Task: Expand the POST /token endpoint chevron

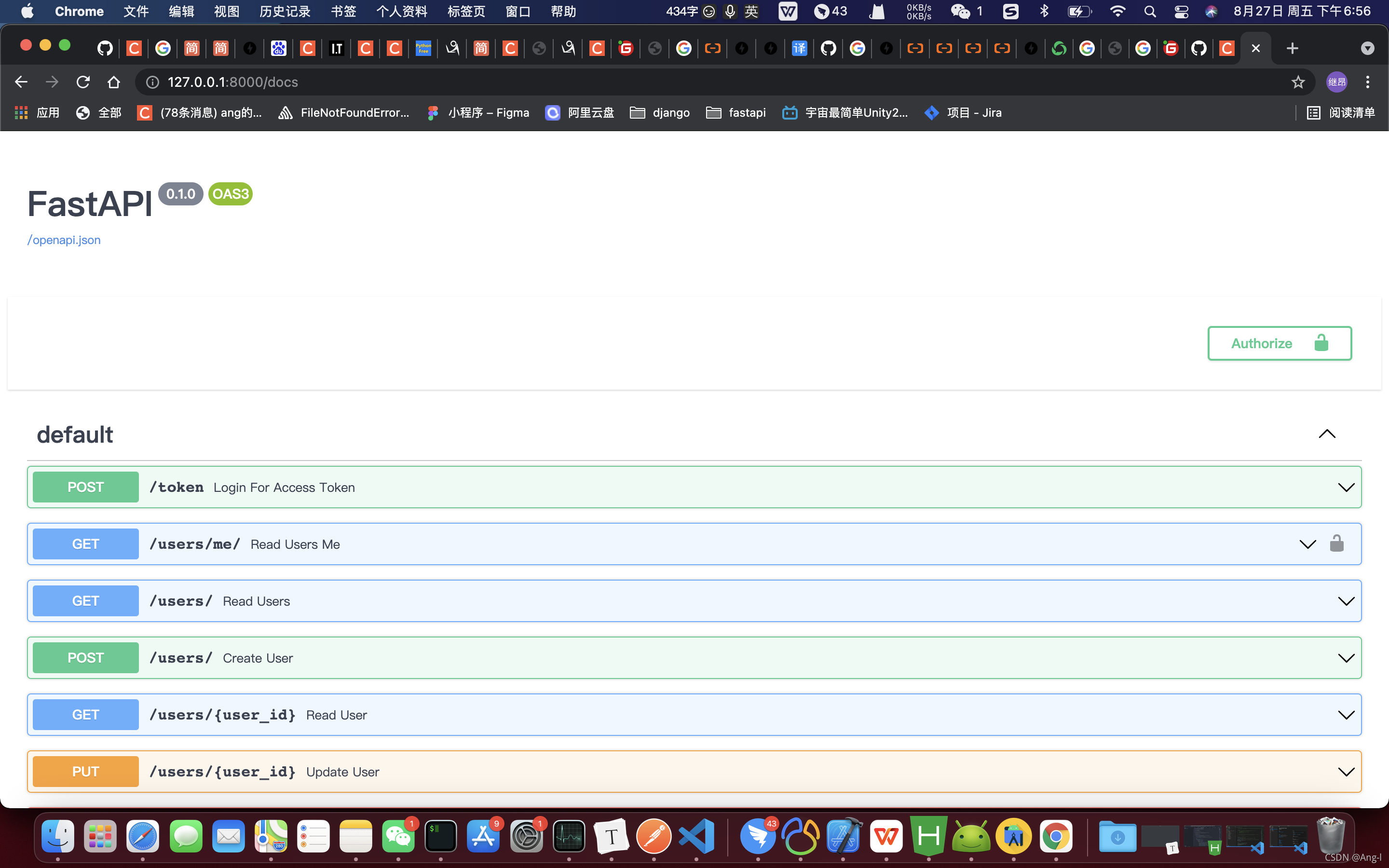Action: (x=1346, y=488)
